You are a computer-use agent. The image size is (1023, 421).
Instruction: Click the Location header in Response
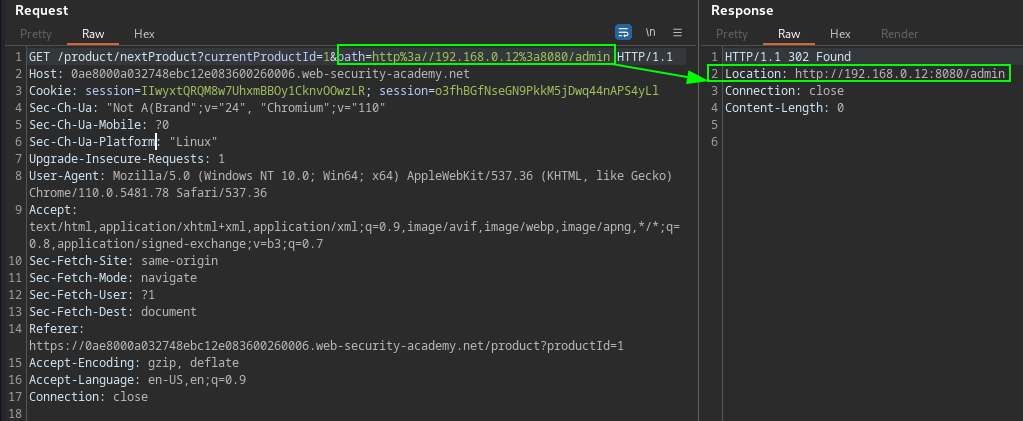[864, 73]
